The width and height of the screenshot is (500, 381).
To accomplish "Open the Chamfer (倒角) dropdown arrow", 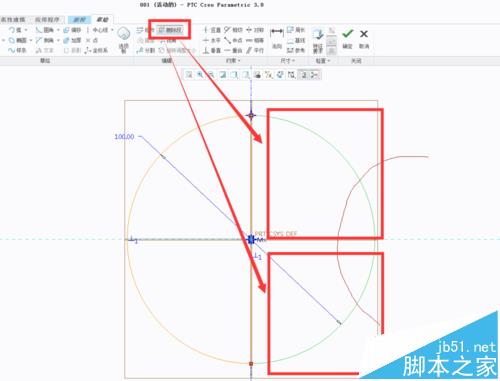I will pyautogui.click(x=58, y=40).
